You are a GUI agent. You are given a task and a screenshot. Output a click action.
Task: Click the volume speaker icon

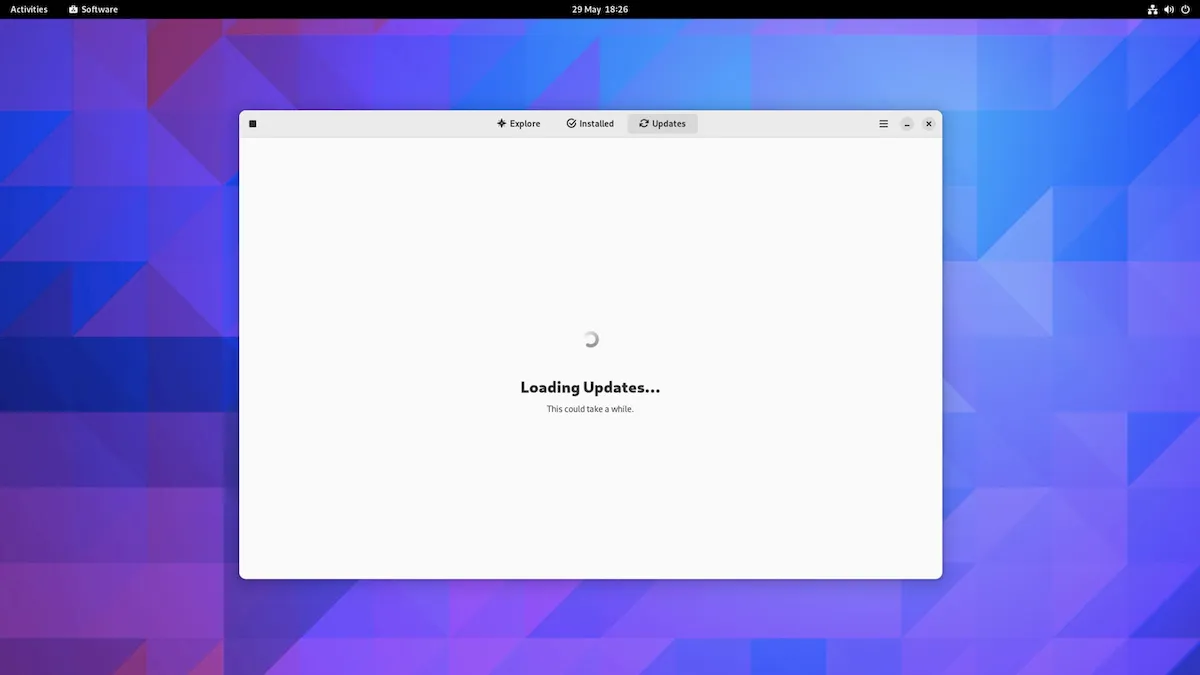(x=1169, y=9)
